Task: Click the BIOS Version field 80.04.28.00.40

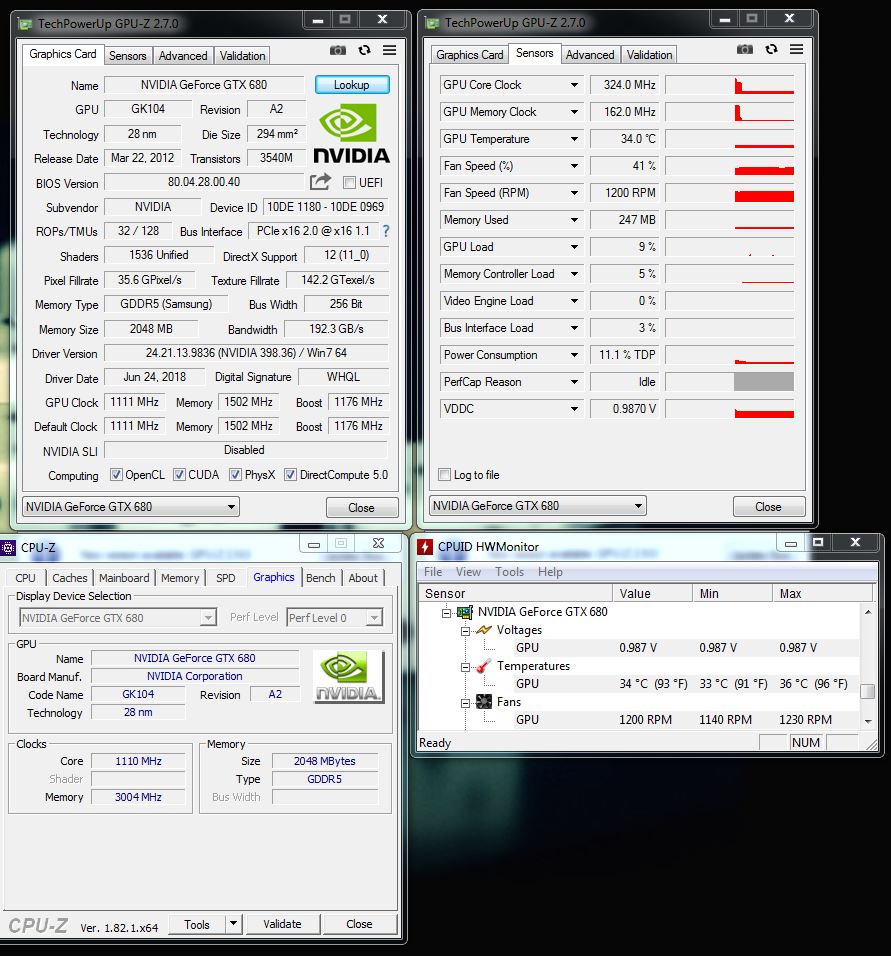Action: click(204, 182)
